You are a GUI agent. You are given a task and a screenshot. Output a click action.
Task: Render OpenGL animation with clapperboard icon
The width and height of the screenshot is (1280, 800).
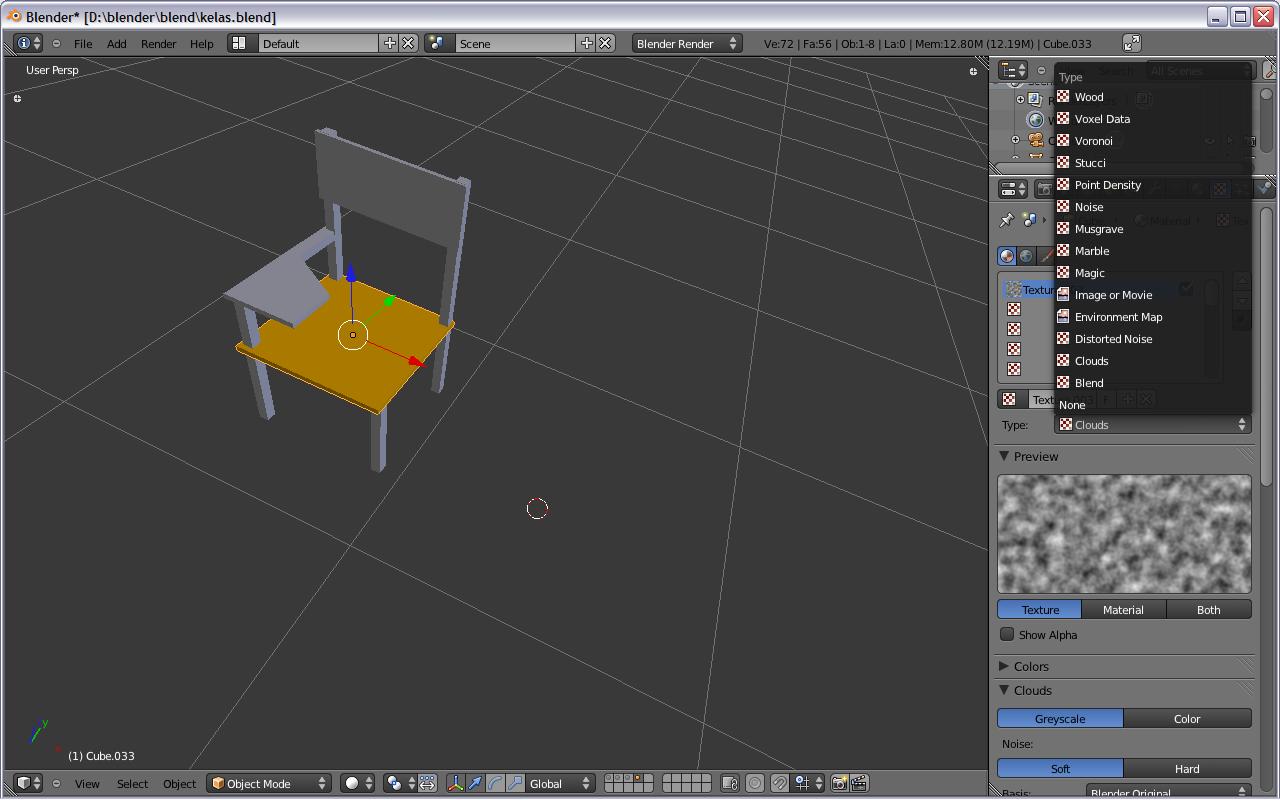(859, 783)
